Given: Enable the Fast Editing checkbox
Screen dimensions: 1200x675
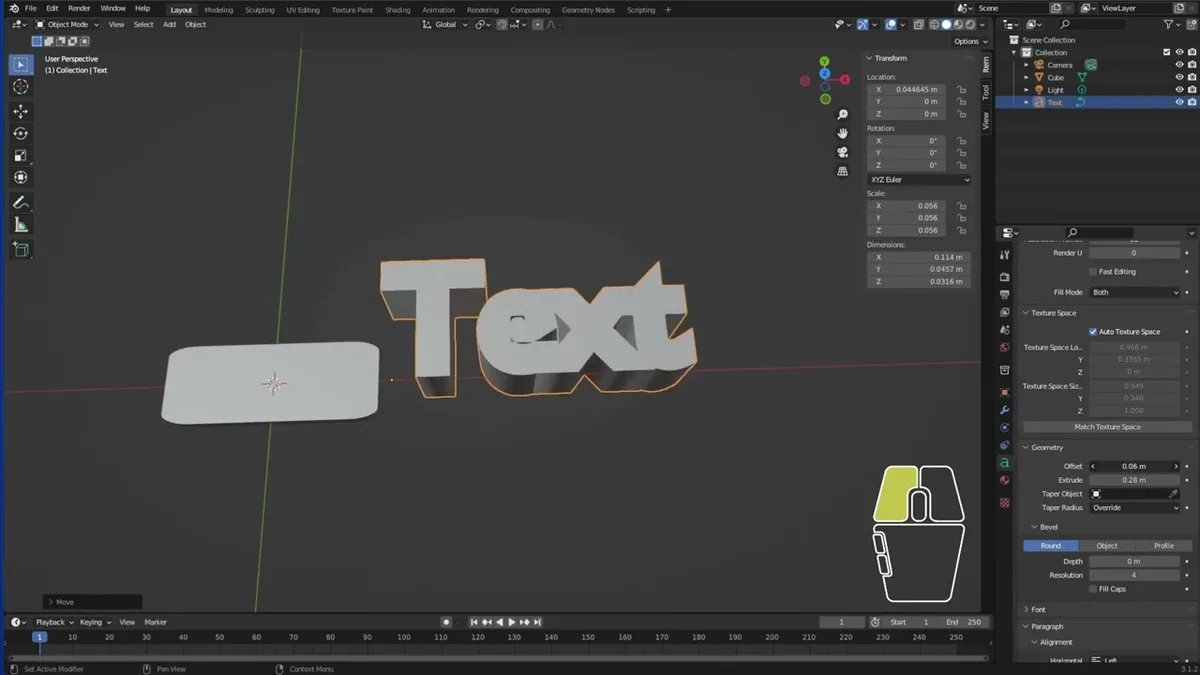Looking at the screenshot, I should (1093, 272).
